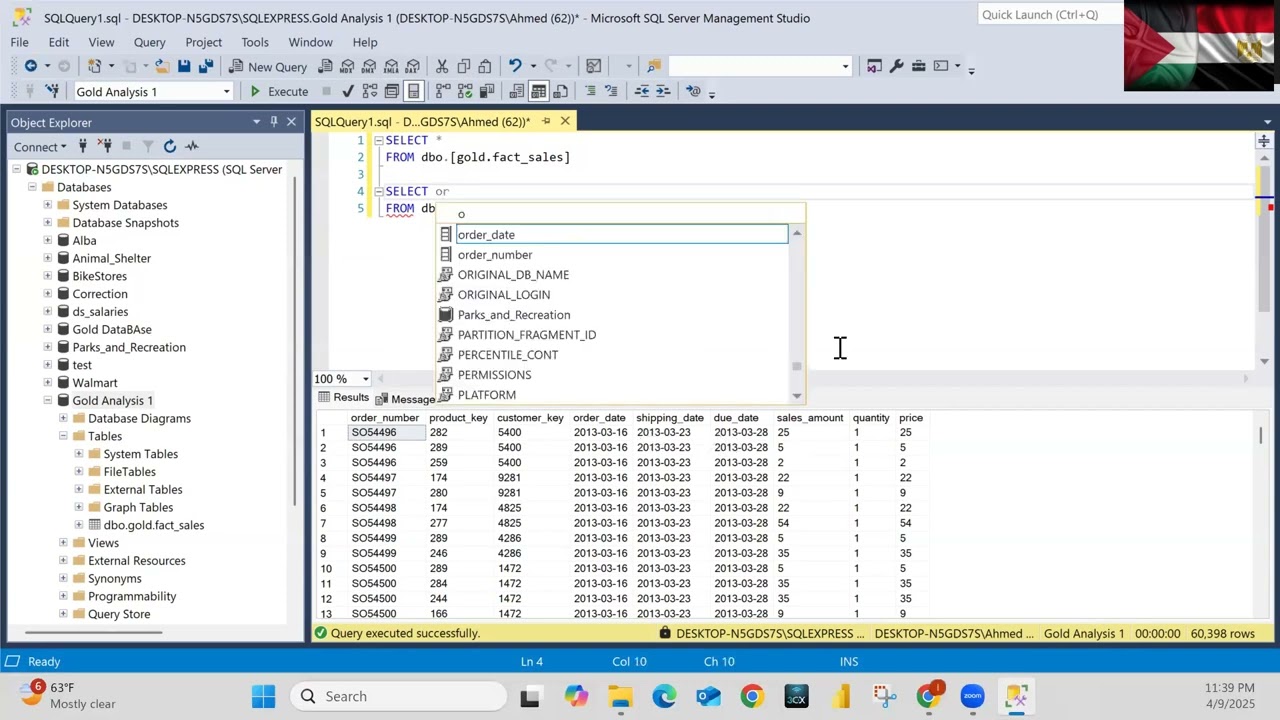Open the Query Options icon
Viewport: 1280px width, 720px height.
[391, 91]
